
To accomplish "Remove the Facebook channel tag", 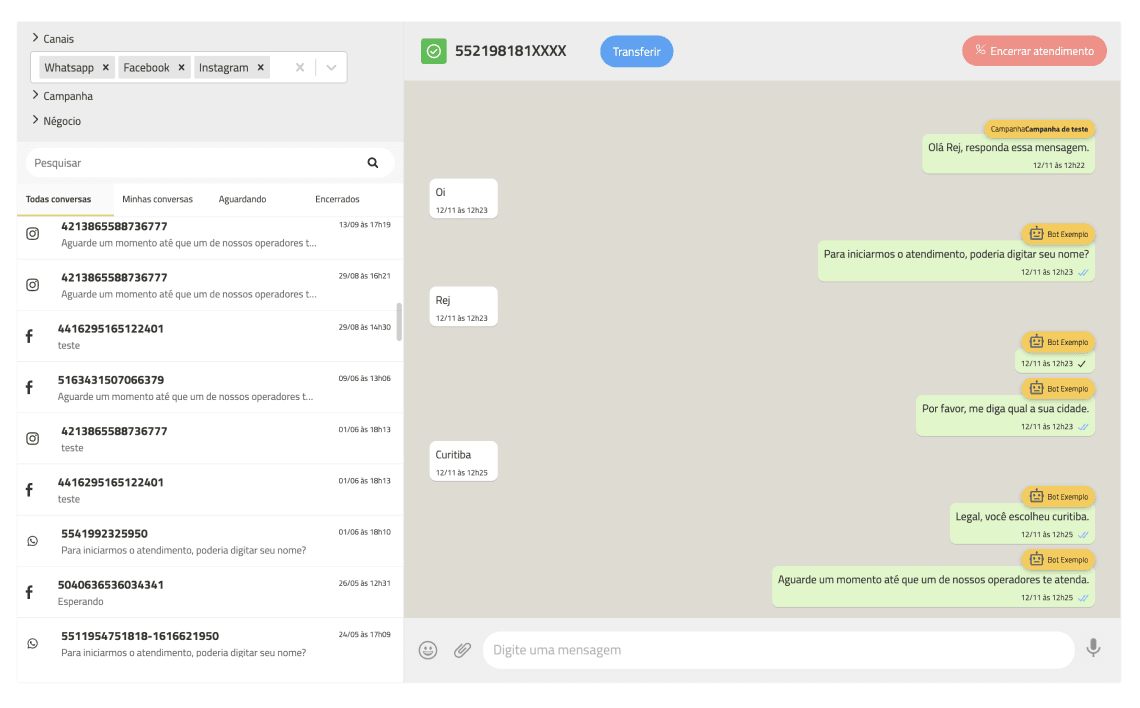I will coord(182,68).
